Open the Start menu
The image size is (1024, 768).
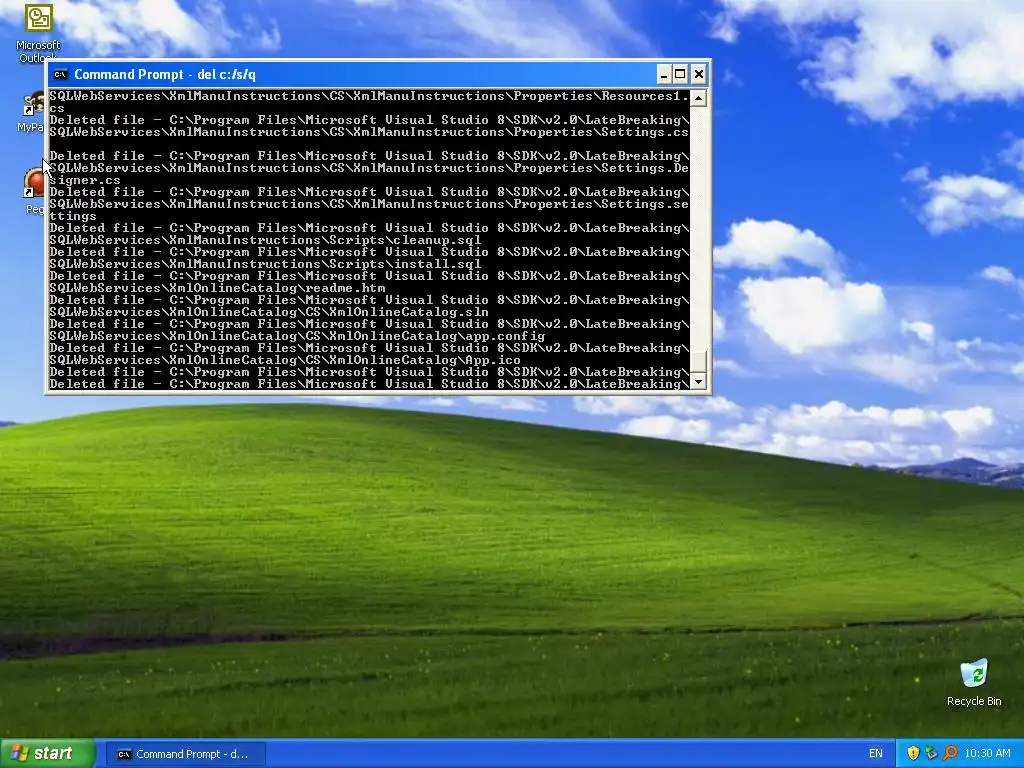pos(48,754)
